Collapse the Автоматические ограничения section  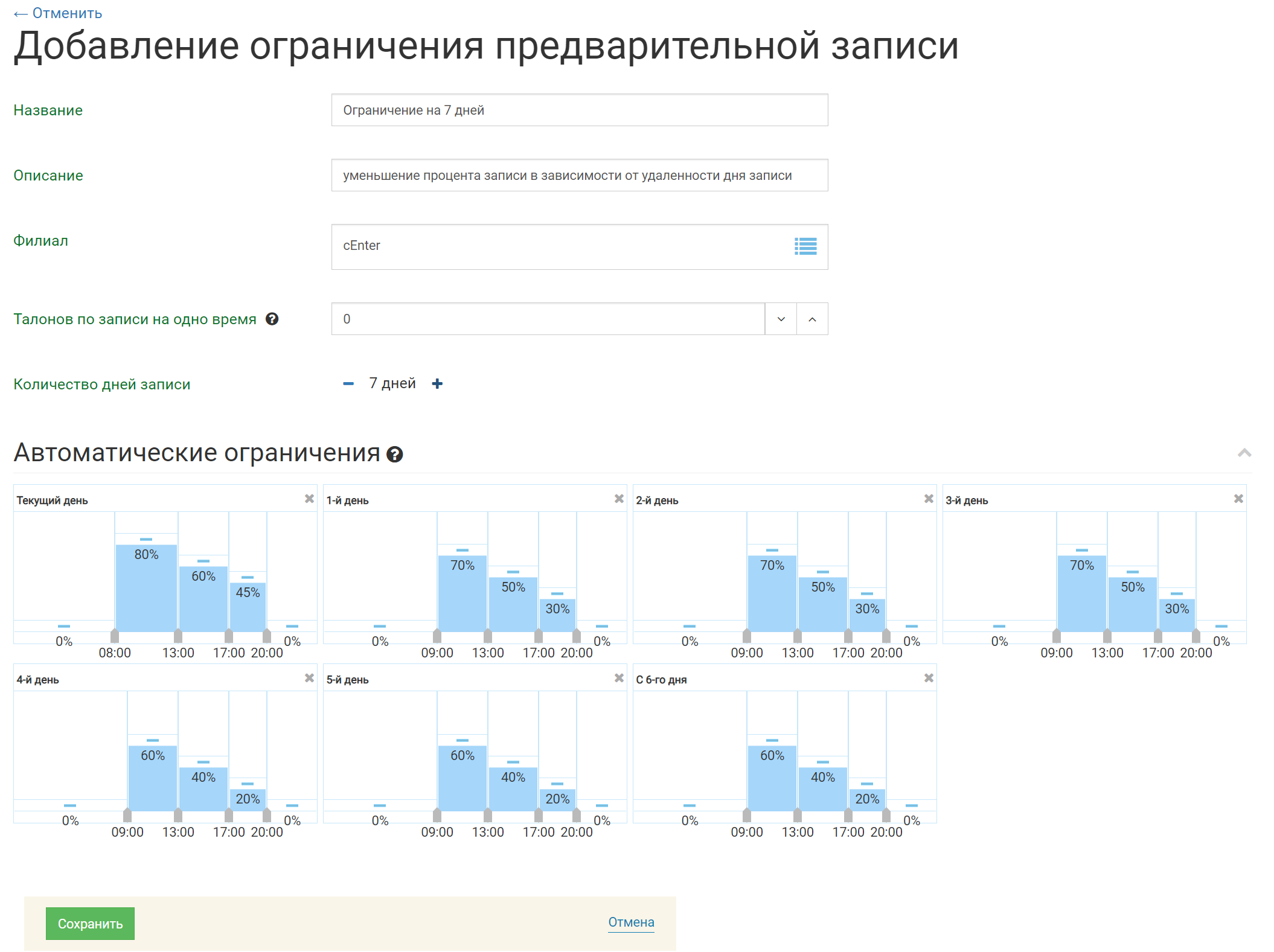(x=1244, y=453)
